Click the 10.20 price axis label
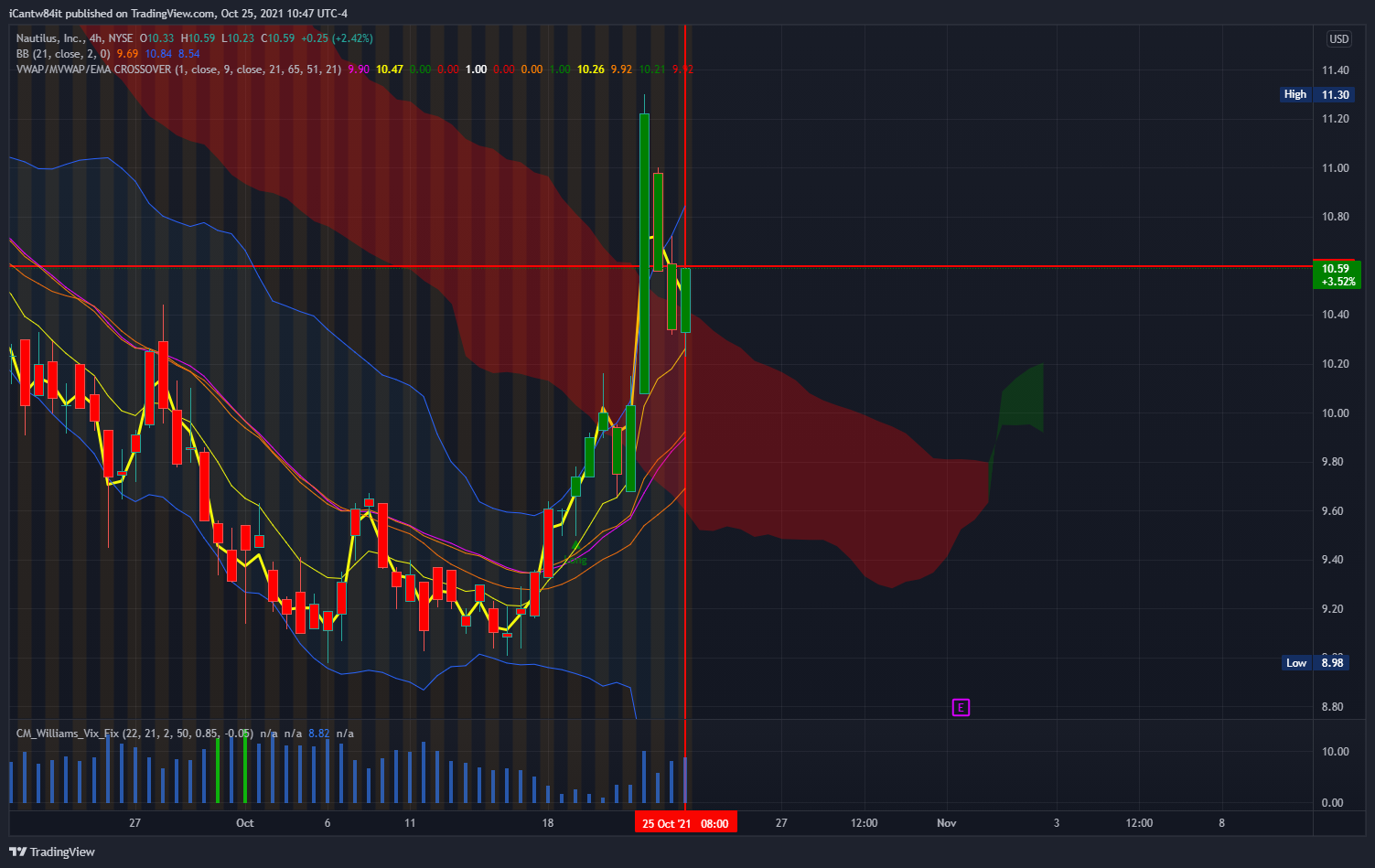The width and height of the screenshot is (1375, 868). coord(1335,364)
